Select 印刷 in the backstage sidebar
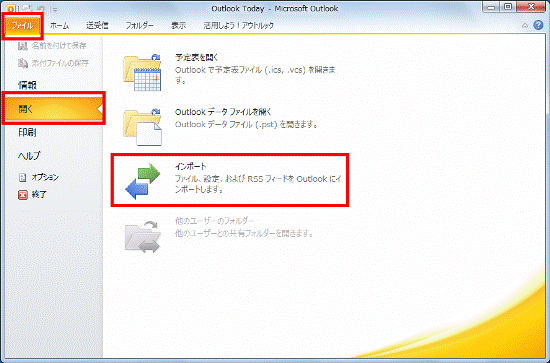Image resolution: width=550 pixels, height=363 pixels. (x=27, y=133)
